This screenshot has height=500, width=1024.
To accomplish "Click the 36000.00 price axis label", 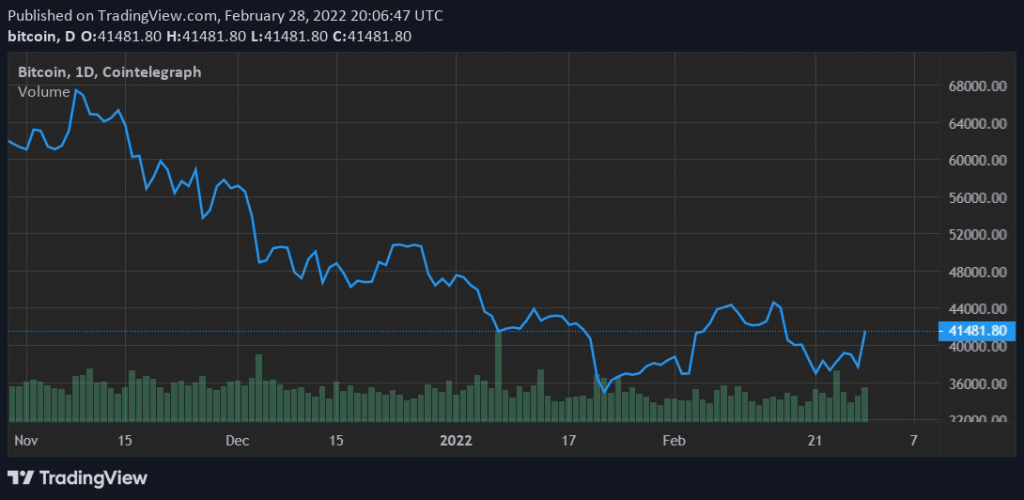I will point(975,384).
